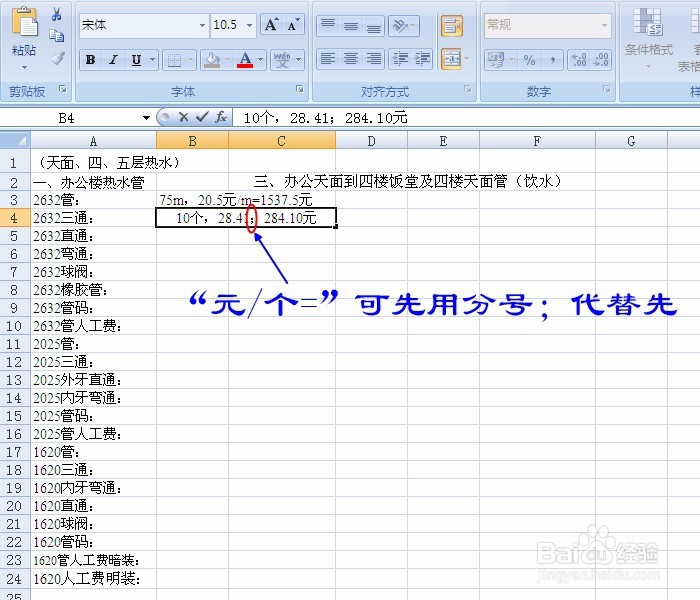The height and width of the screenshot is (600, 700).
Task: Toggle Wrap Text button
Action: click(x=451, y=25)
